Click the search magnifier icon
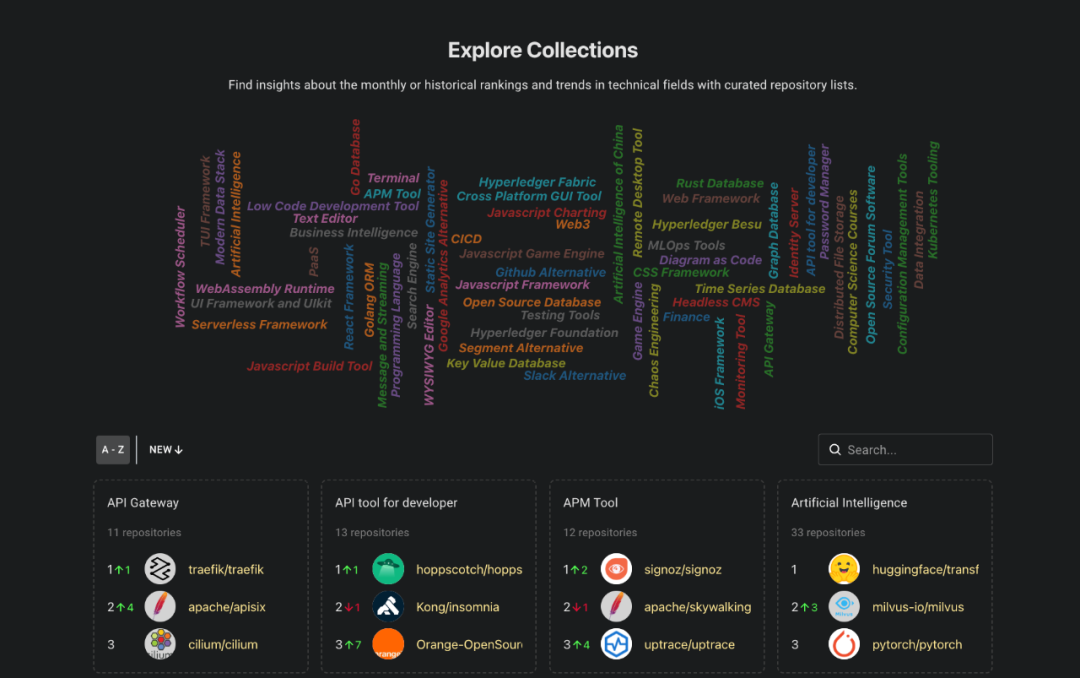 pyautogui.click(x=835, y=449)
